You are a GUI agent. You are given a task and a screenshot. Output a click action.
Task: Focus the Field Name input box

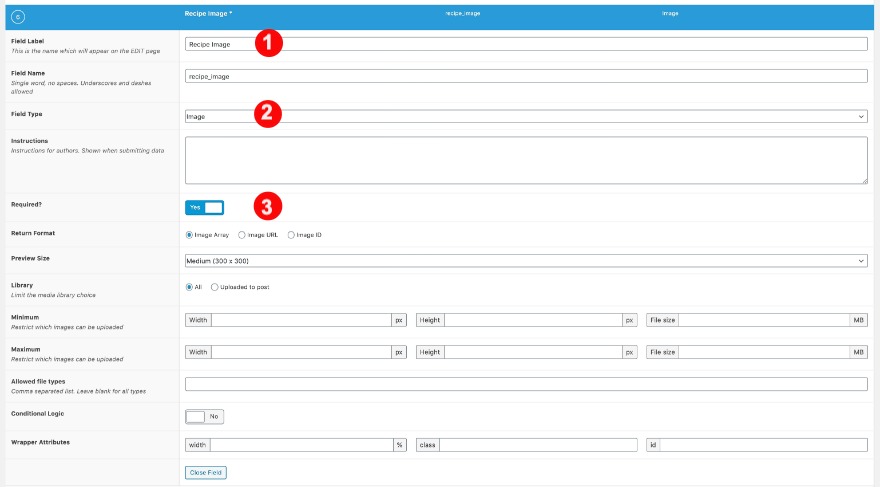click(x=526, y=76)
